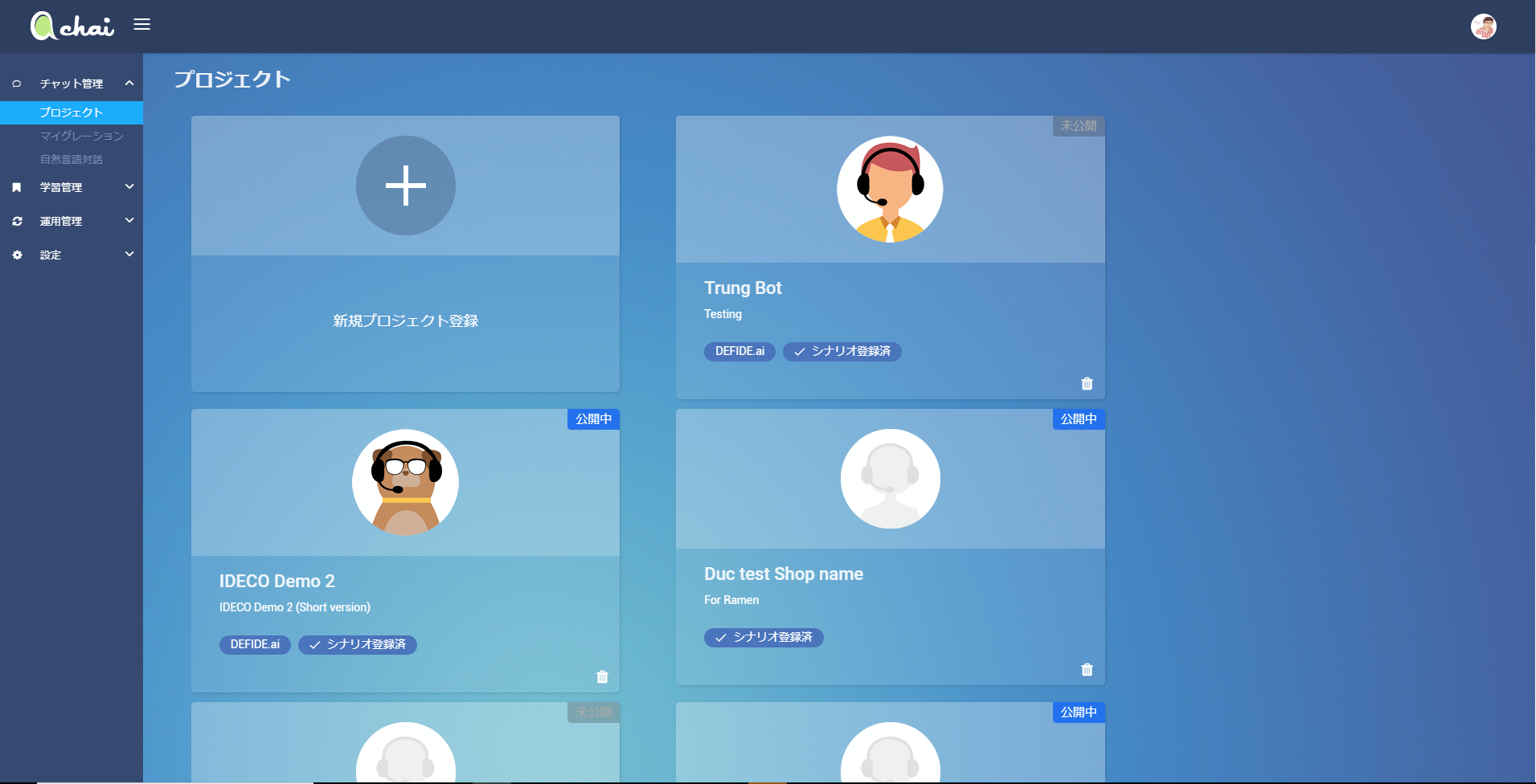
Task: Click the chai logo
Action: point(72,27)
